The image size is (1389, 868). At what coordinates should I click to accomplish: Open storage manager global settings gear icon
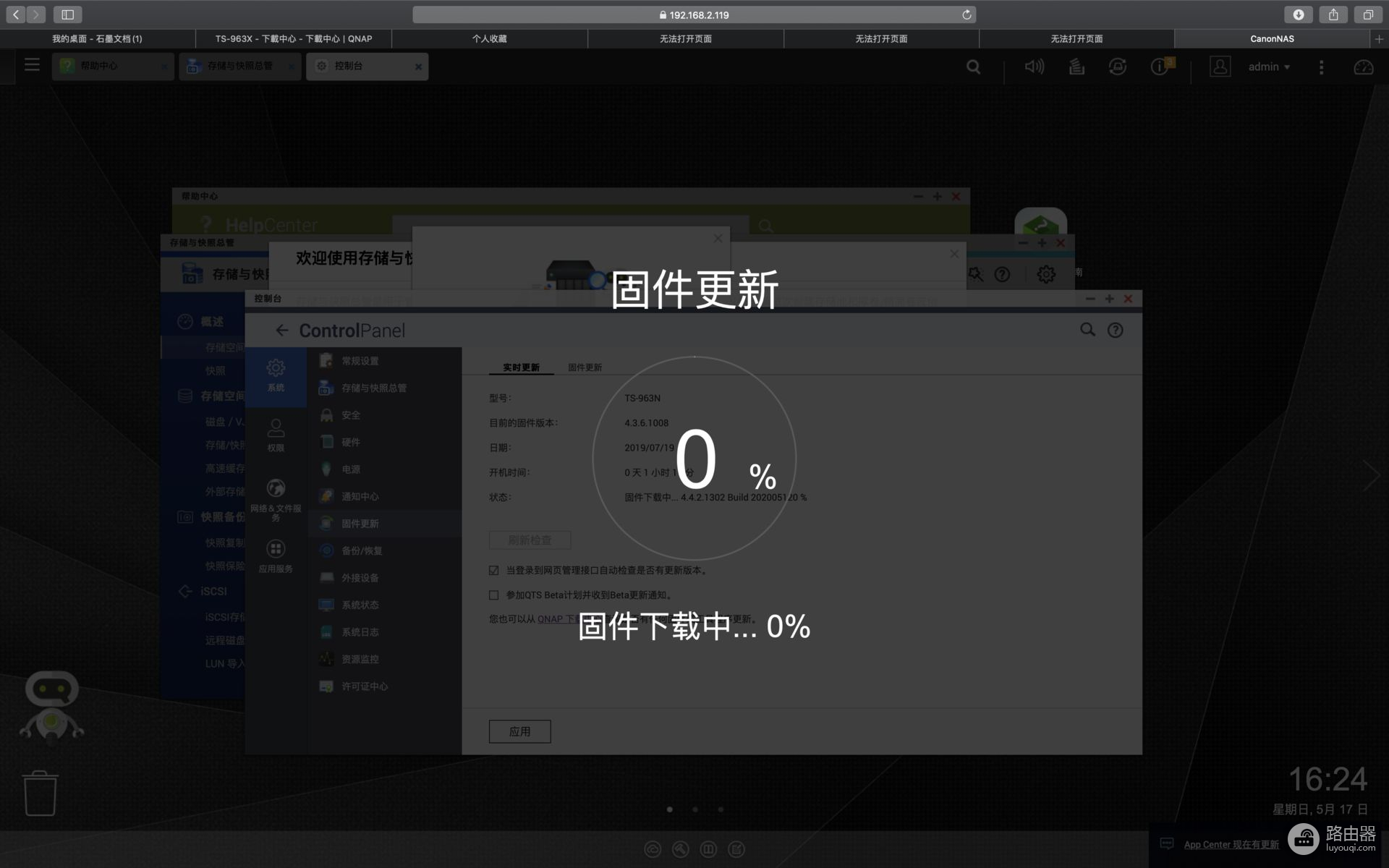coord(1046,274)
